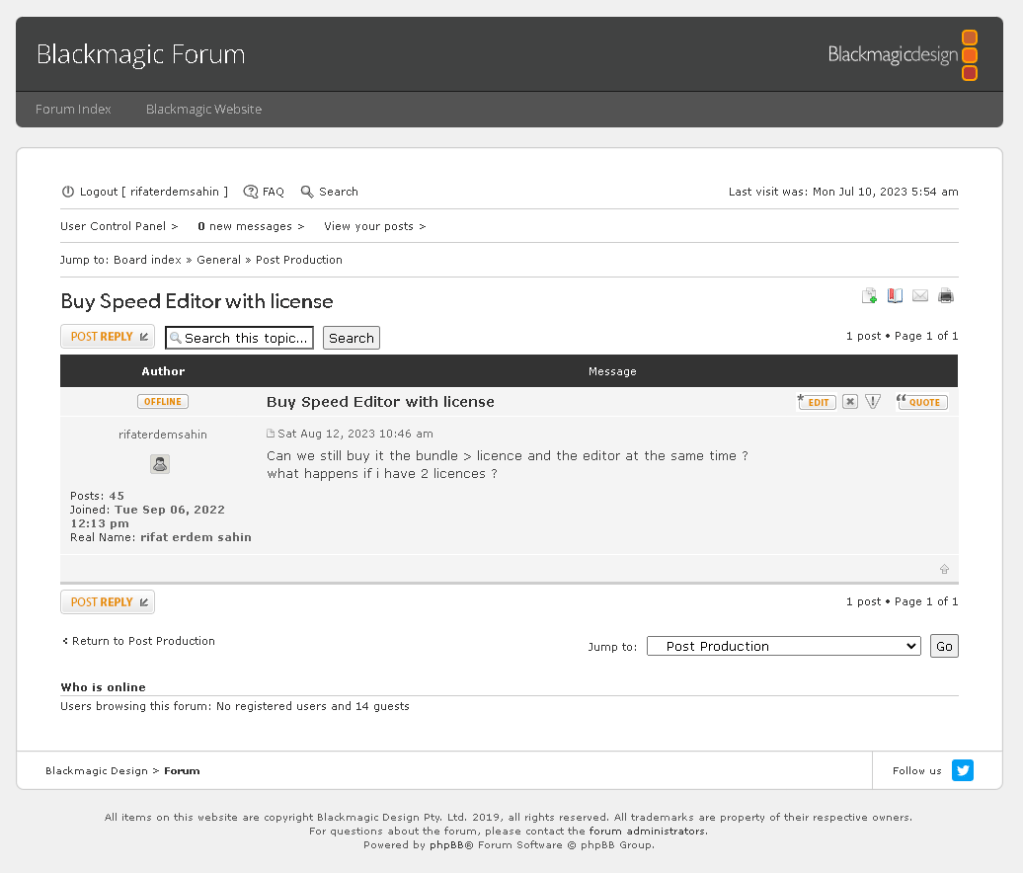
Task: Go to Post Production breadcrumb
Action: pos(299,260)
